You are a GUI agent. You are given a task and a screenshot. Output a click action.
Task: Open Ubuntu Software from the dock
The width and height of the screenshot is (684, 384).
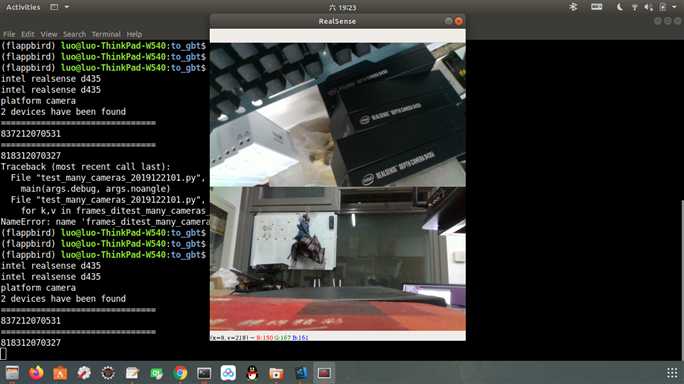(60, 373)
